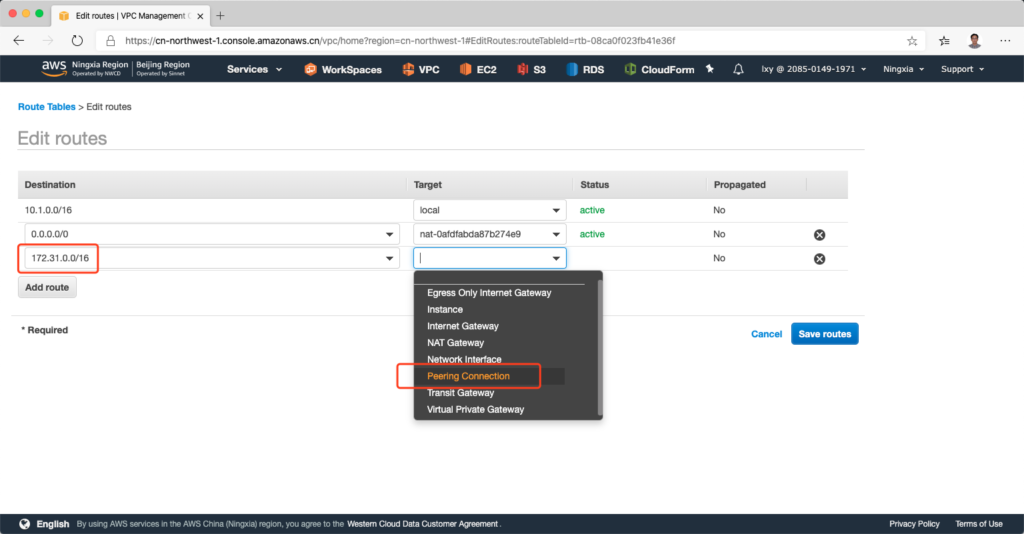The height and width of the screenshot is (534, 1024).
Task: Click the notifications bell icon
Action: (x=738, y=69)
